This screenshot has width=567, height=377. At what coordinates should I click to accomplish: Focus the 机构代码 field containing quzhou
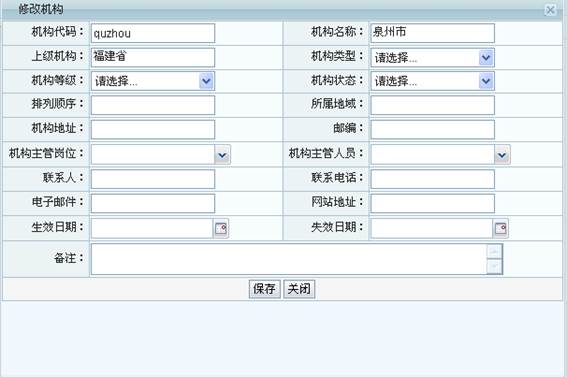pos(153,33)
